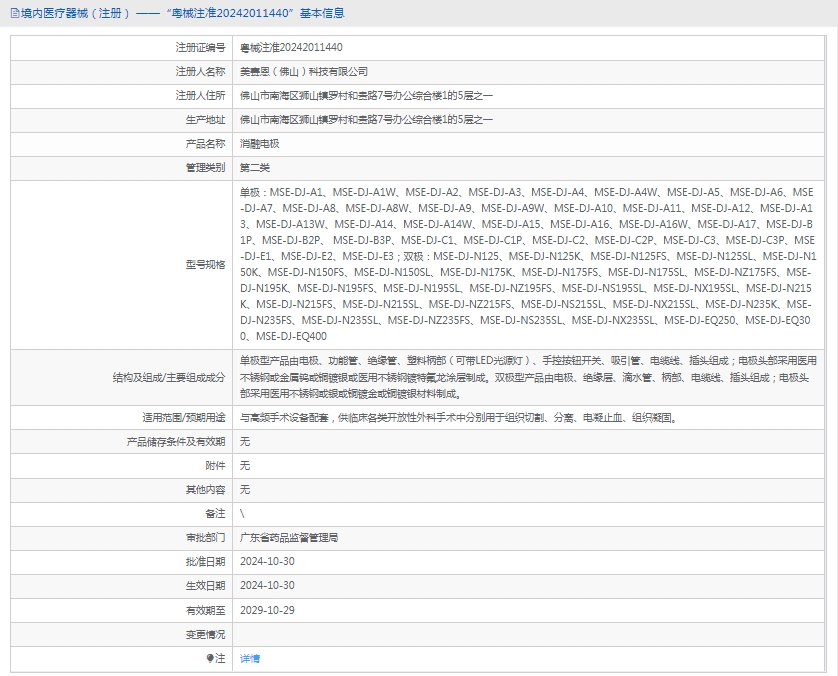Open the 详情 link in the 注 row

[x=249, y=658]
